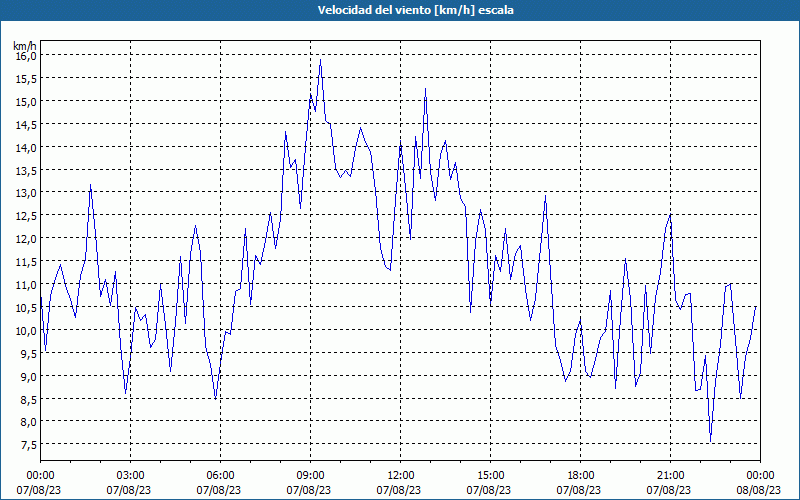This screenshot has width=800, height=500.
Task: Click the 9,5 y-axis value
Action: coord(28,354)
